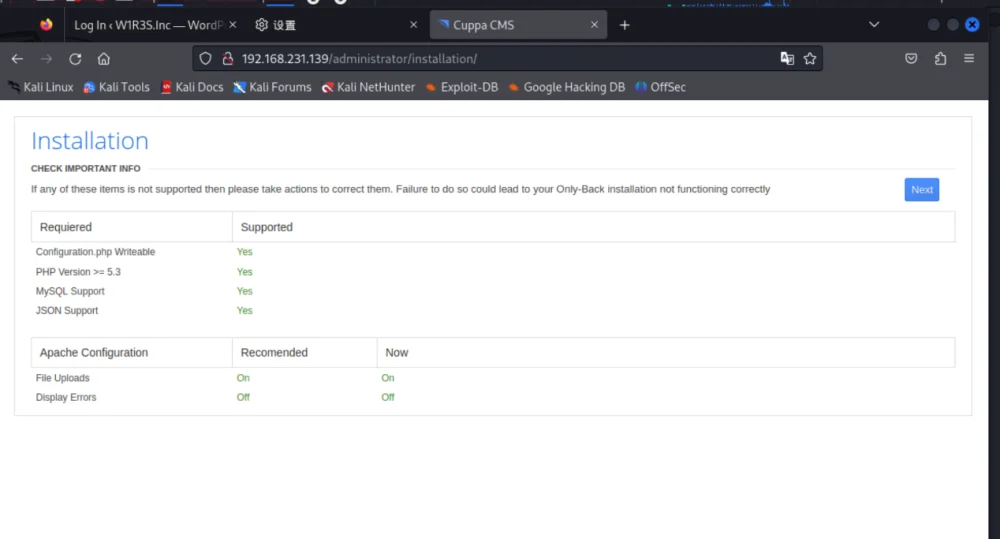
Task: Open a new browser tab
Action: coord(624,25)
